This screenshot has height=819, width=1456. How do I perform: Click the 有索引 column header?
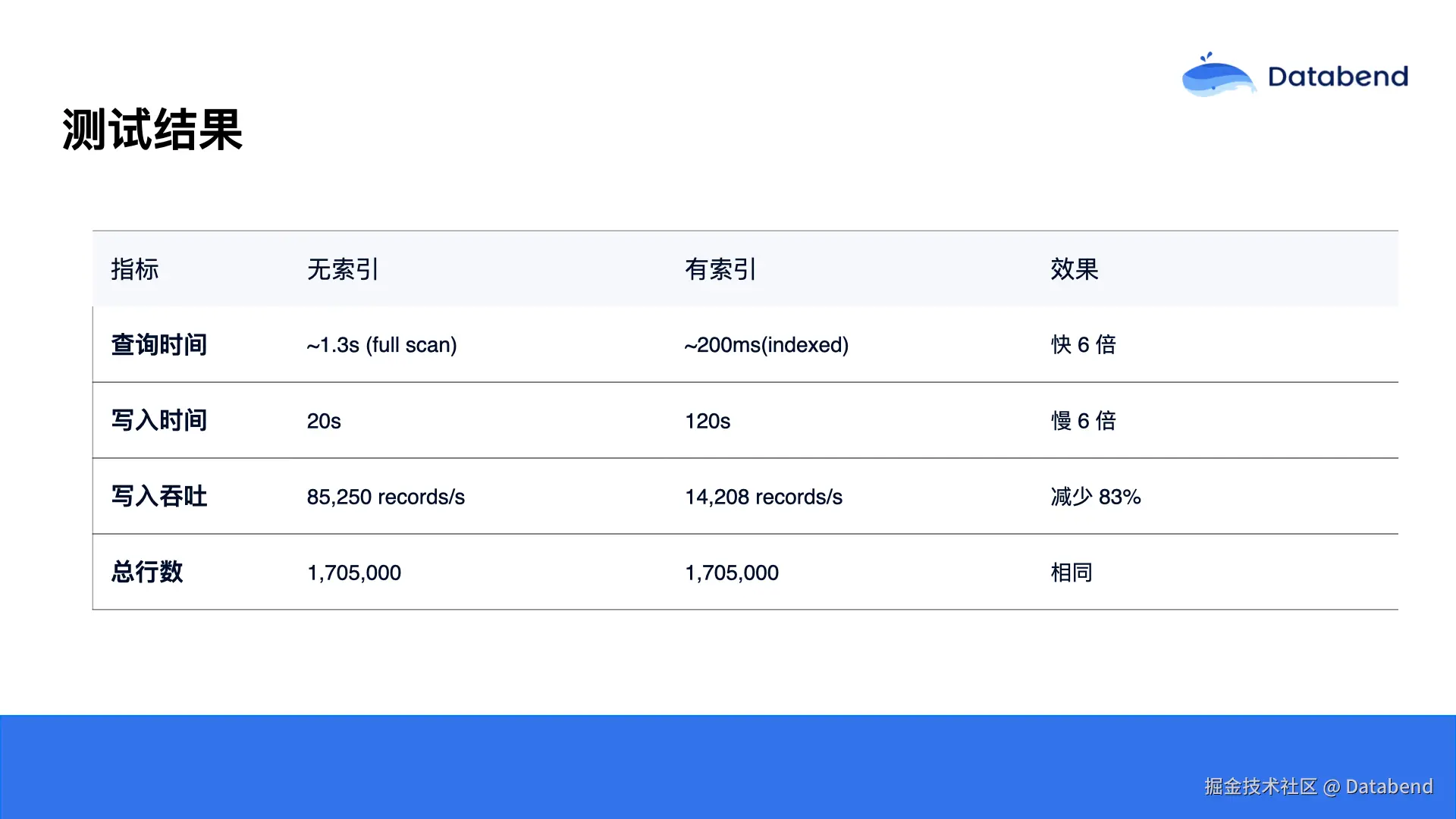(x=720, y=269)
